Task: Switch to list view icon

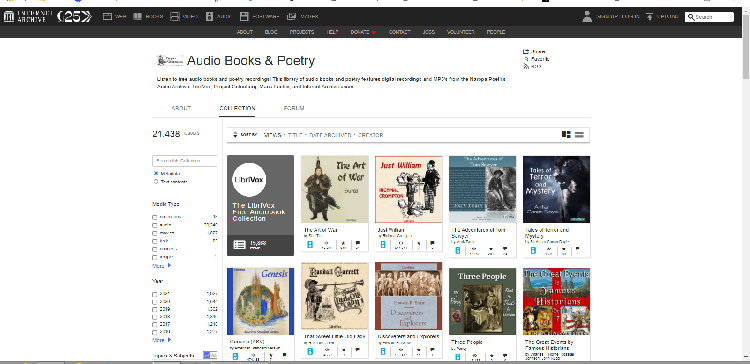Action: point(579,135)
